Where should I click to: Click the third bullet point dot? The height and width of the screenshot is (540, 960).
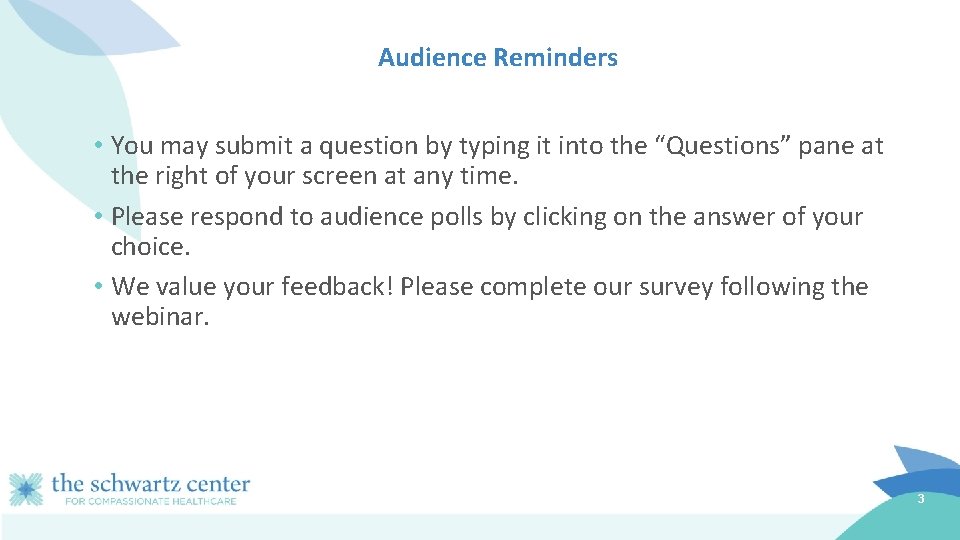(103, 287)
